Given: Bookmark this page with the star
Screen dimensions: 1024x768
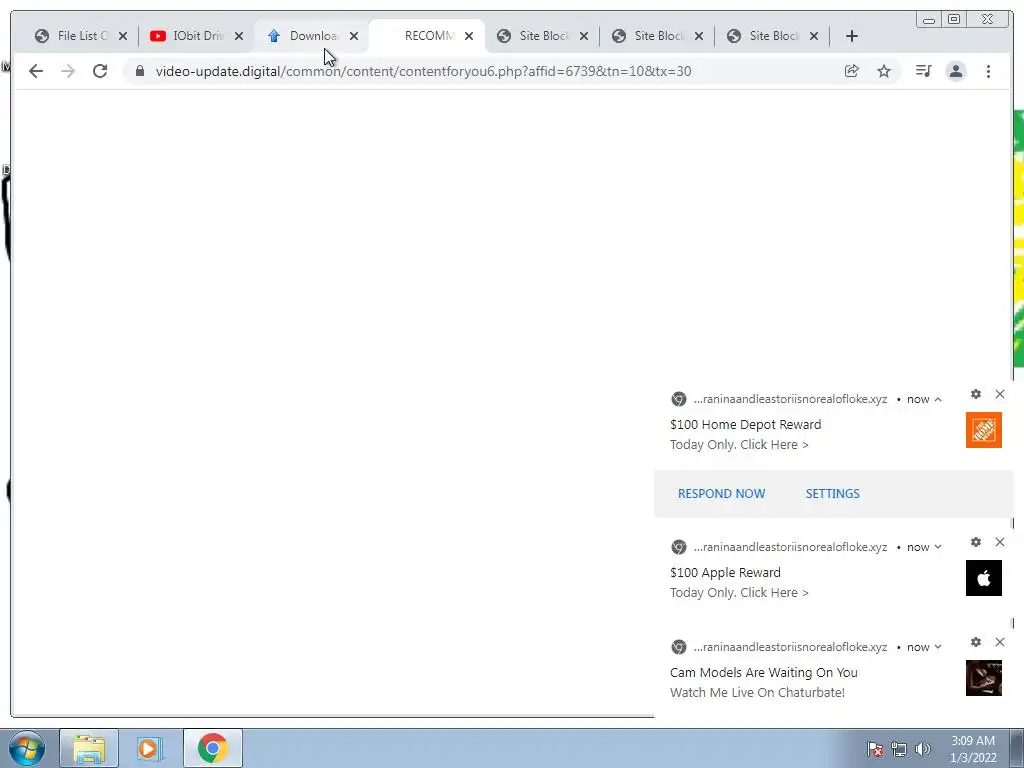Looking at the screenshot, I should pyautogui.click(x=884, y=71).
